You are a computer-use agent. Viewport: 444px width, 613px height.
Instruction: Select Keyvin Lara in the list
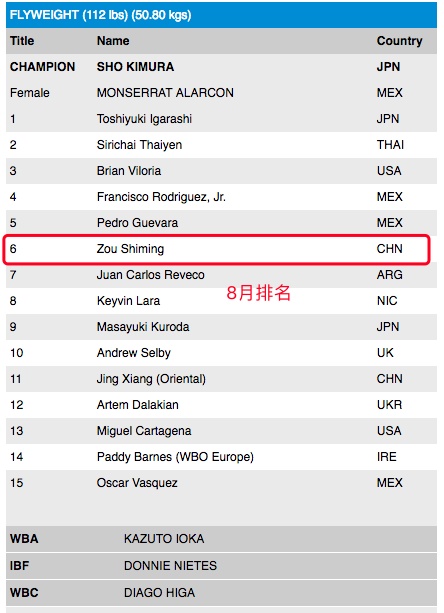click(128, 301)
